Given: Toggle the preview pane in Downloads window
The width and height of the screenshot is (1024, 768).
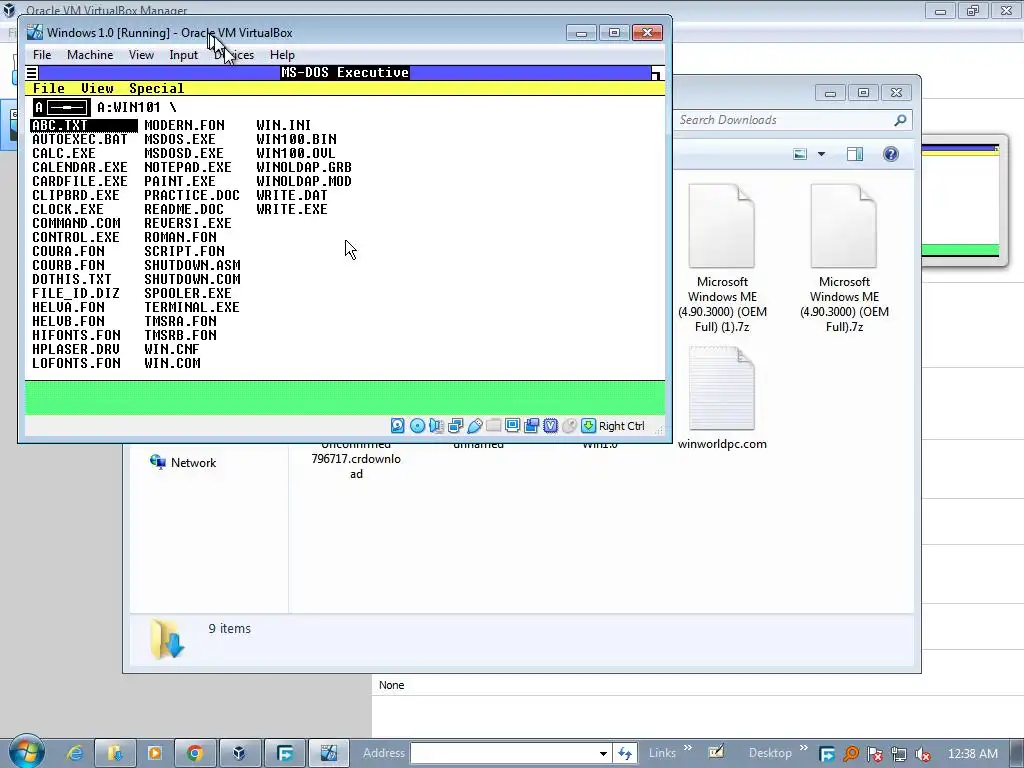Looking at the screenshot, I should [855, 154].
